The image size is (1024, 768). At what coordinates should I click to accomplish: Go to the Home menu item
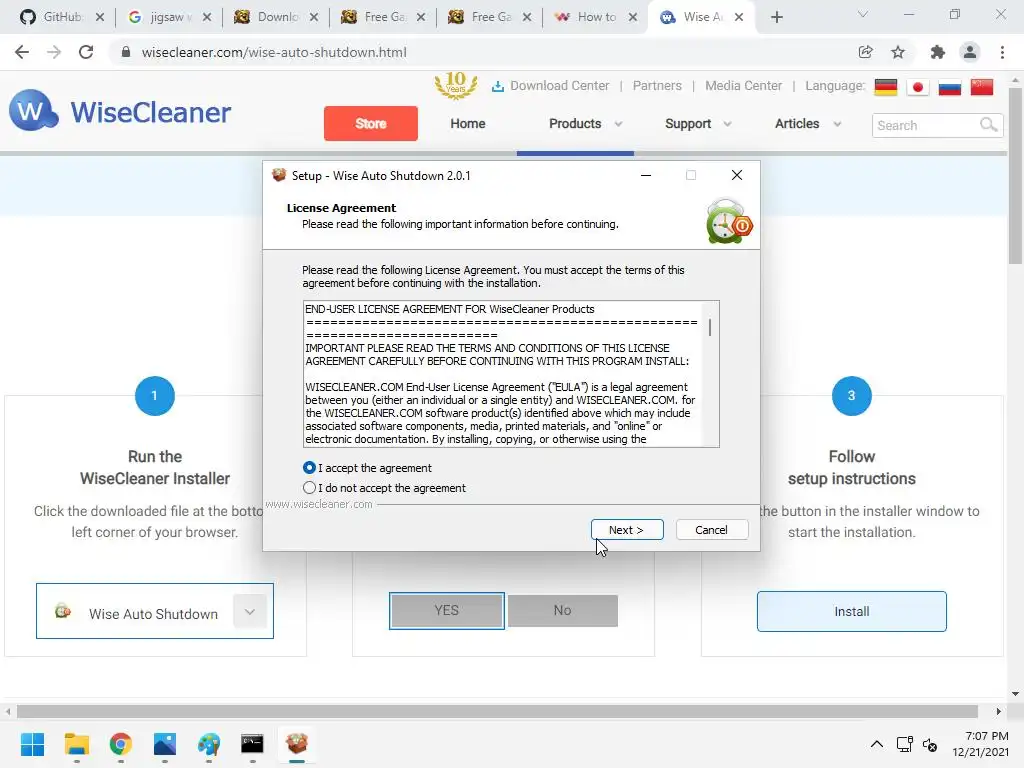(x=468, y=123)
